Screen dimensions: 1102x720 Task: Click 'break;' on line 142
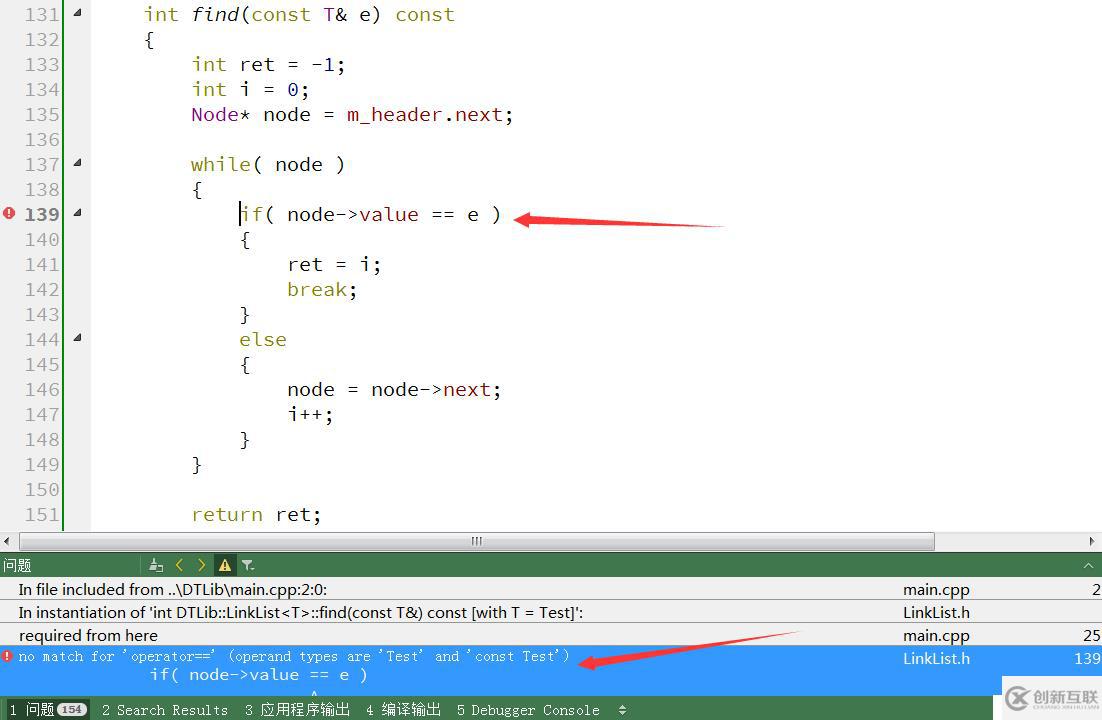[x=322, y=290]
